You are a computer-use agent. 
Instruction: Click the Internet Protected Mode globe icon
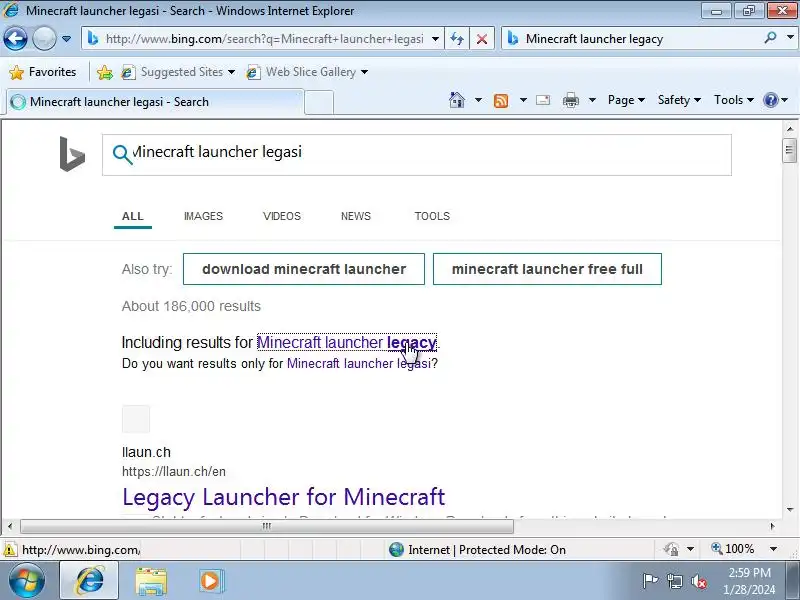(396, 549)
